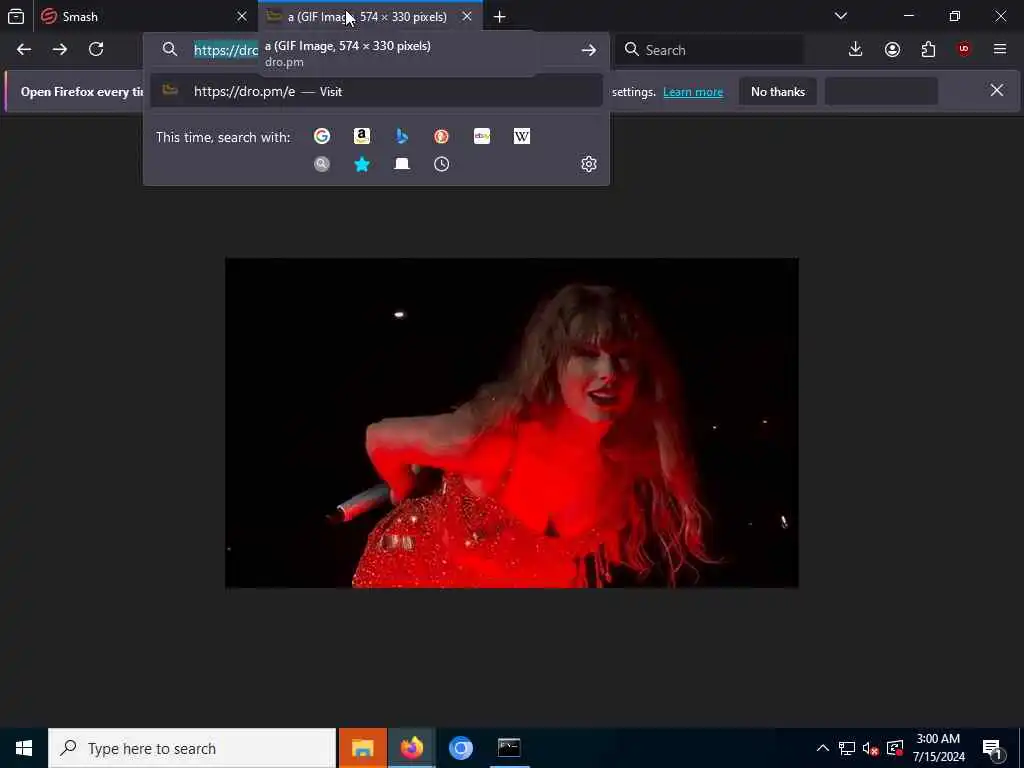This screenshot has height=768, width=1024.
Task: Open the Firefox application menu
Action: (1000, 50)
